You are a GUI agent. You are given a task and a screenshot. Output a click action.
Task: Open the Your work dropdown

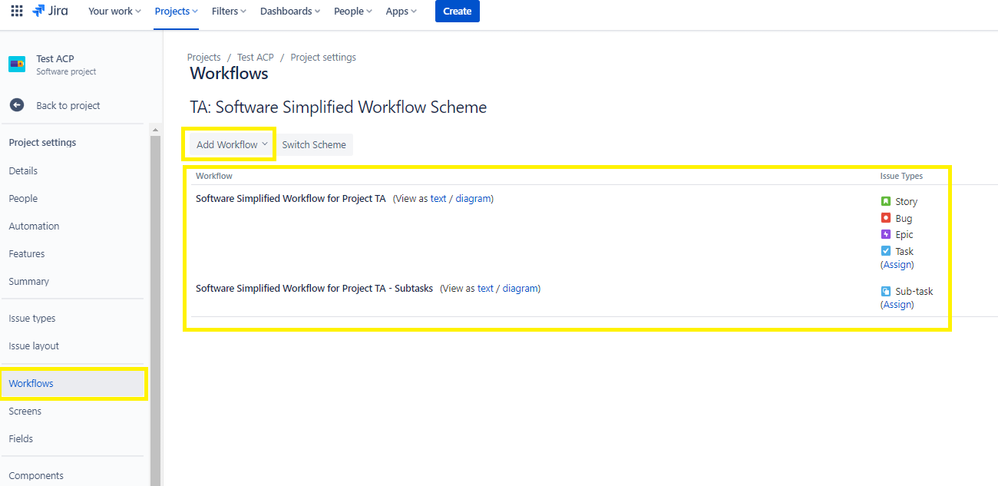(115, 11)
